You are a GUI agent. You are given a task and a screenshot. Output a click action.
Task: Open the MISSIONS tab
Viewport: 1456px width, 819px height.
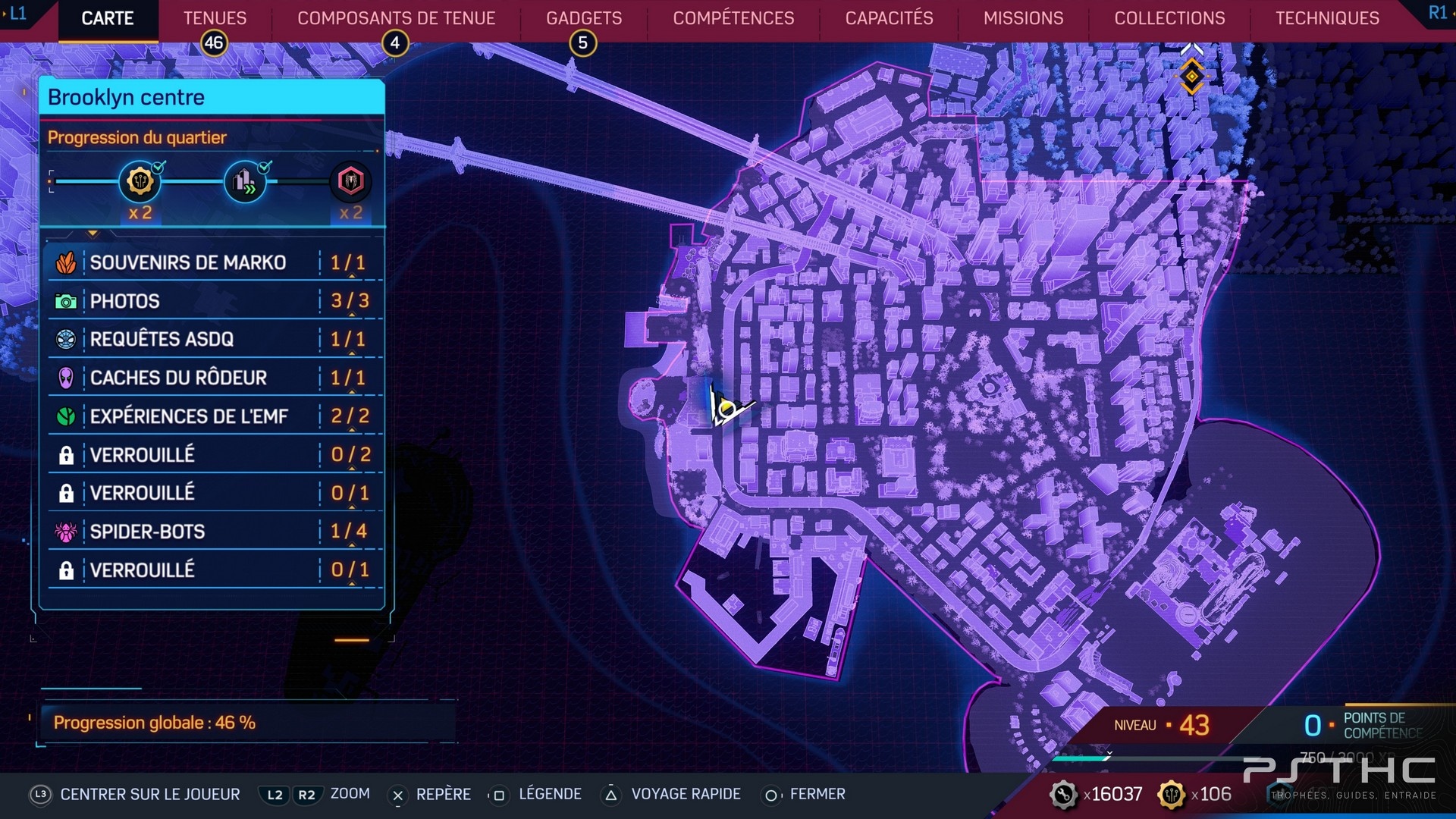1023,18
